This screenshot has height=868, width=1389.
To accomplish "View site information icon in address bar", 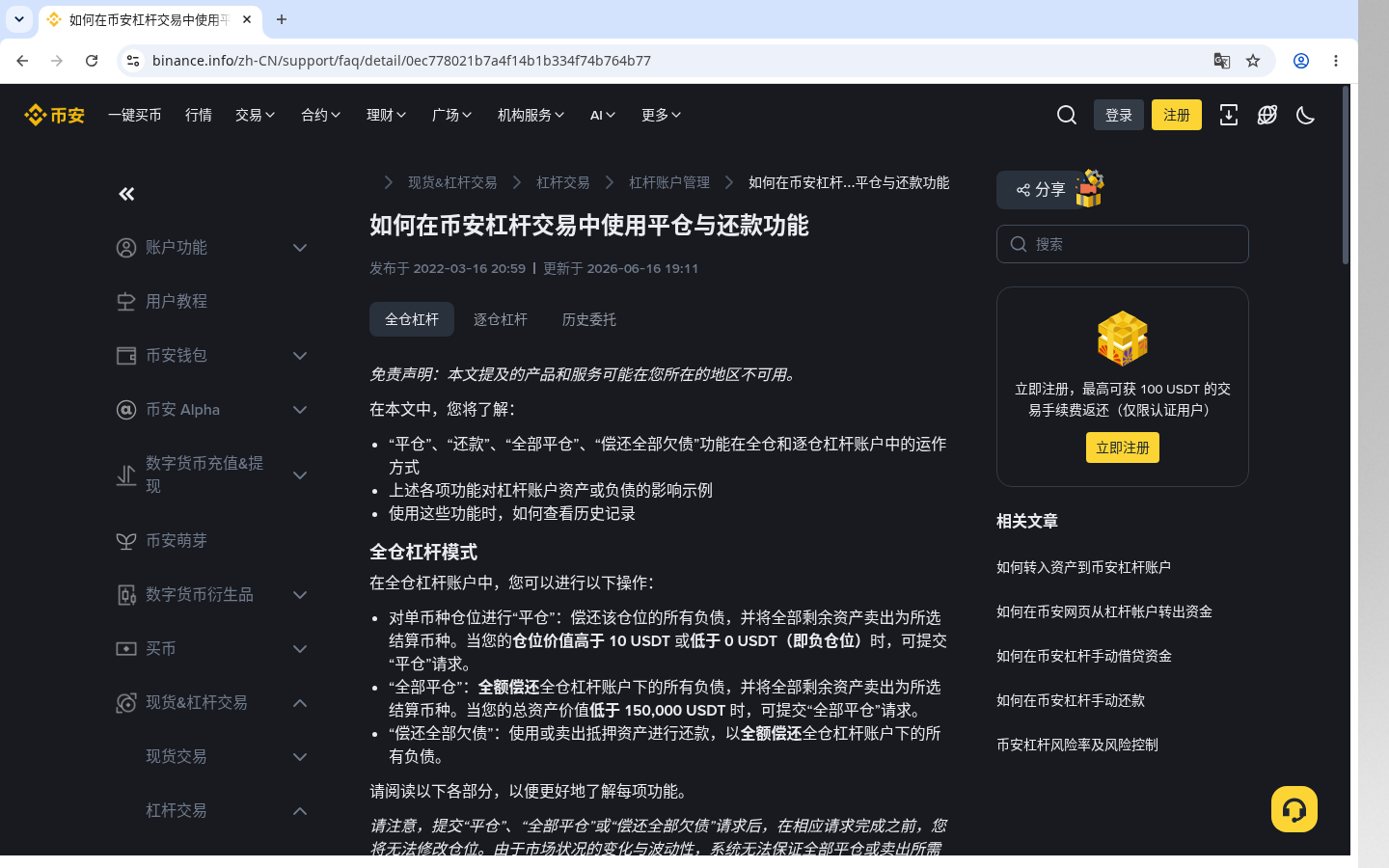I will click(x=133, y=61).
